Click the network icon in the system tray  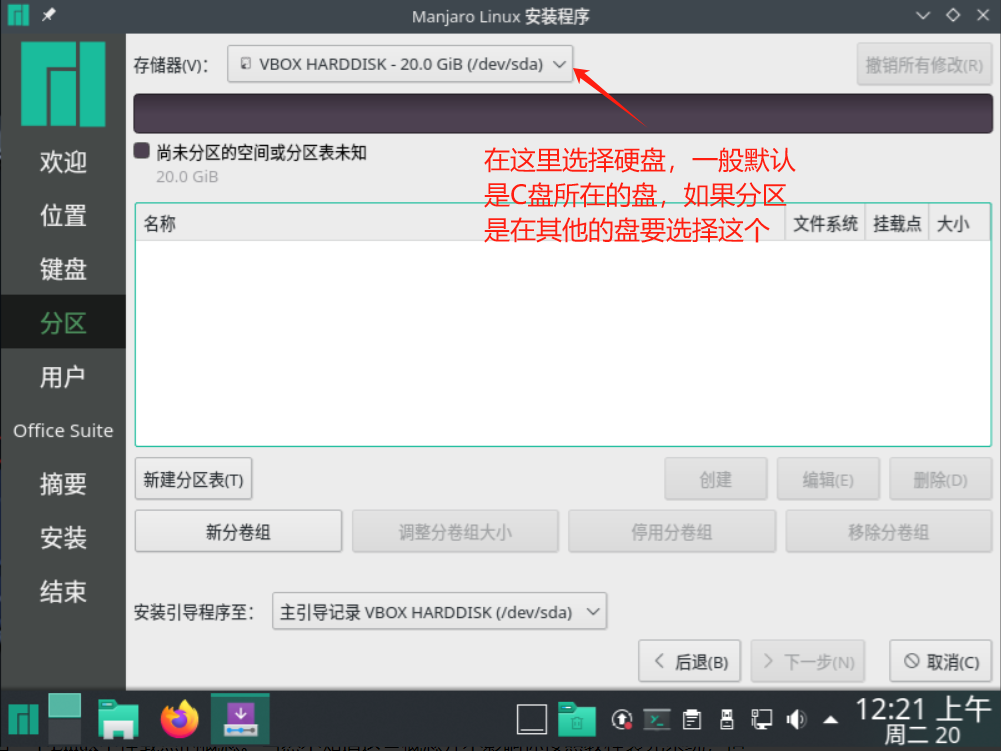(762, 719)
